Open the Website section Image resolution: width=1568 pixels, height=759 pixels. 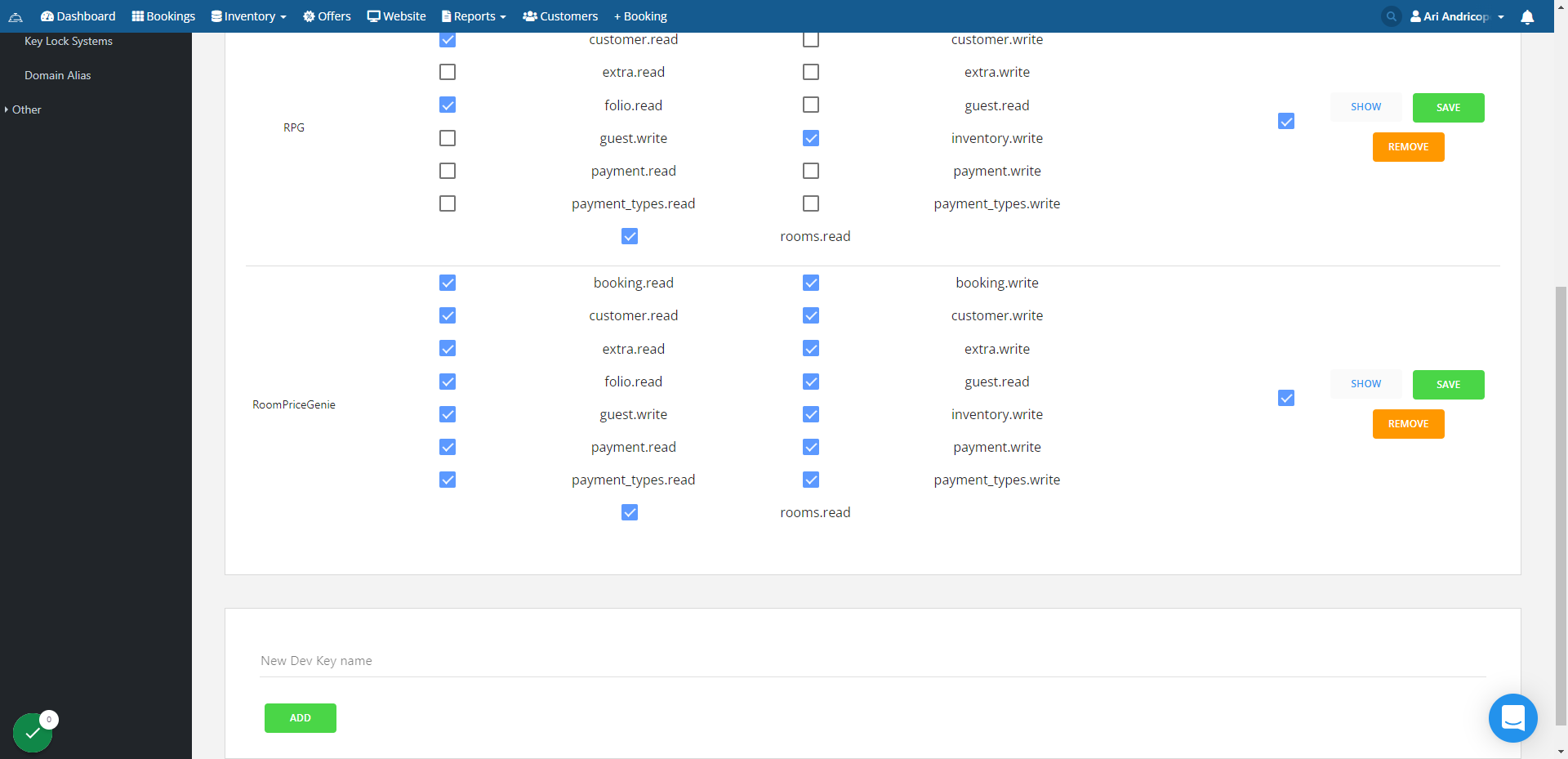pyautogui.click(x=397, y=16)
